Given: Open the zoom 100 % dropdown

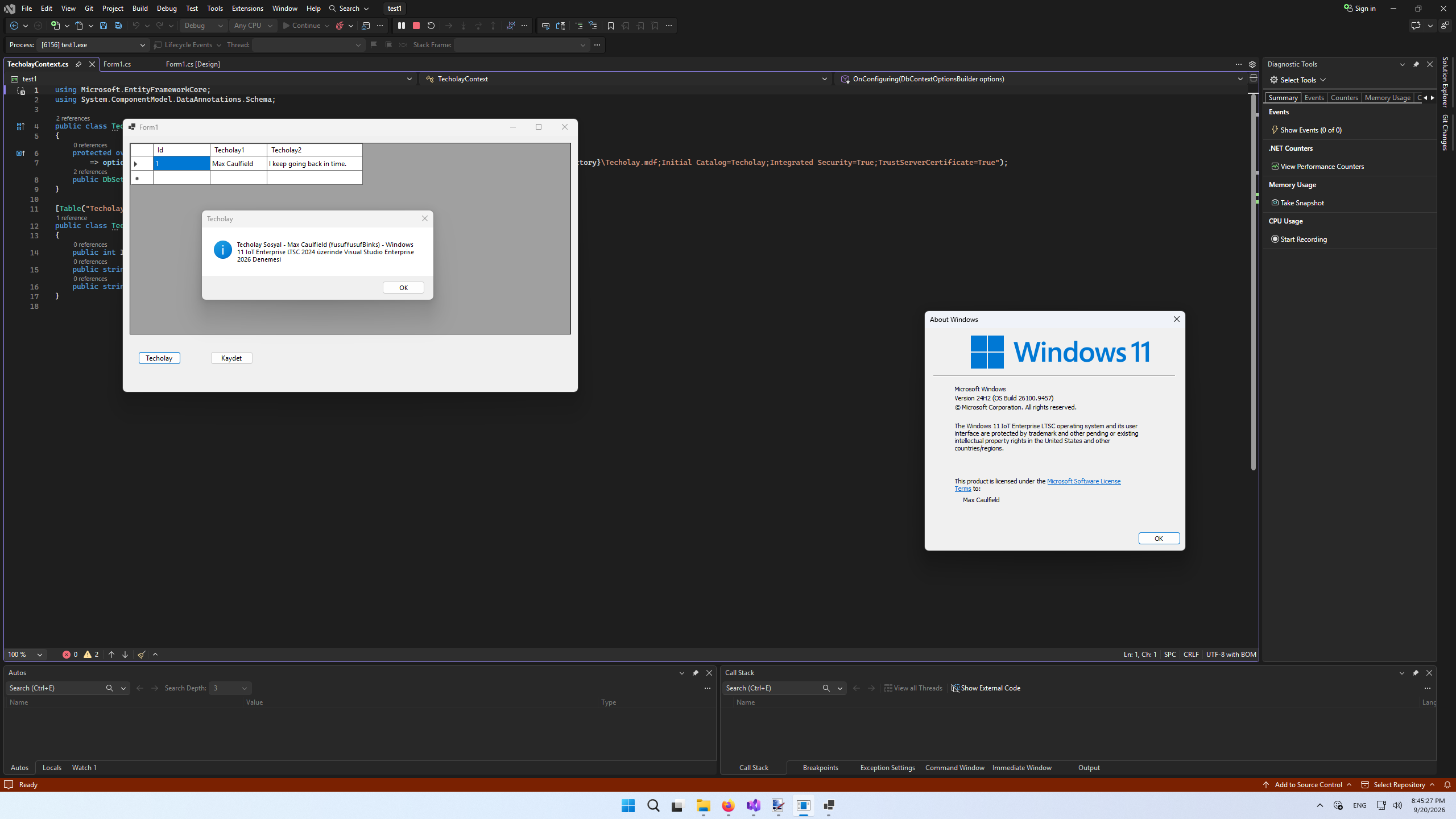Looking at the screenshot, I should coord(25,655).
